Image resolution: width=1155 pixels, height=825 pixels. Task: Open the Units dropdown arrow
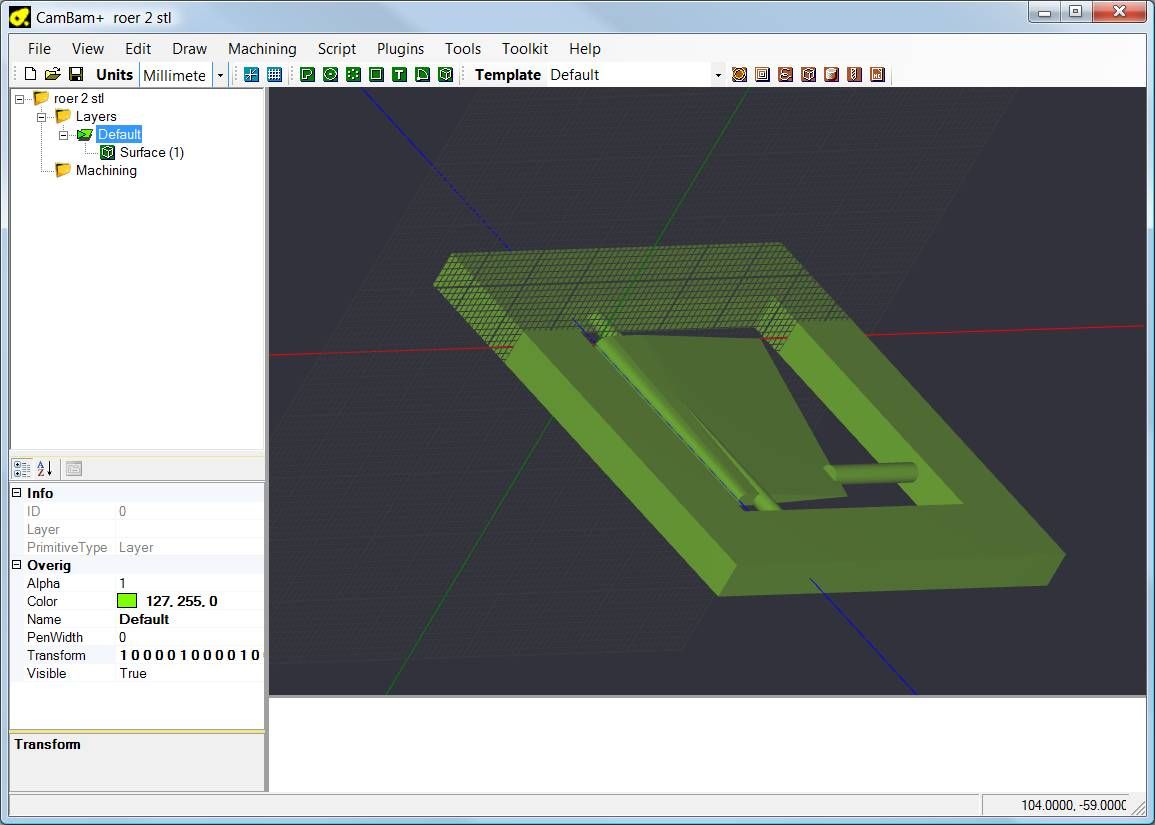[219, 75]
